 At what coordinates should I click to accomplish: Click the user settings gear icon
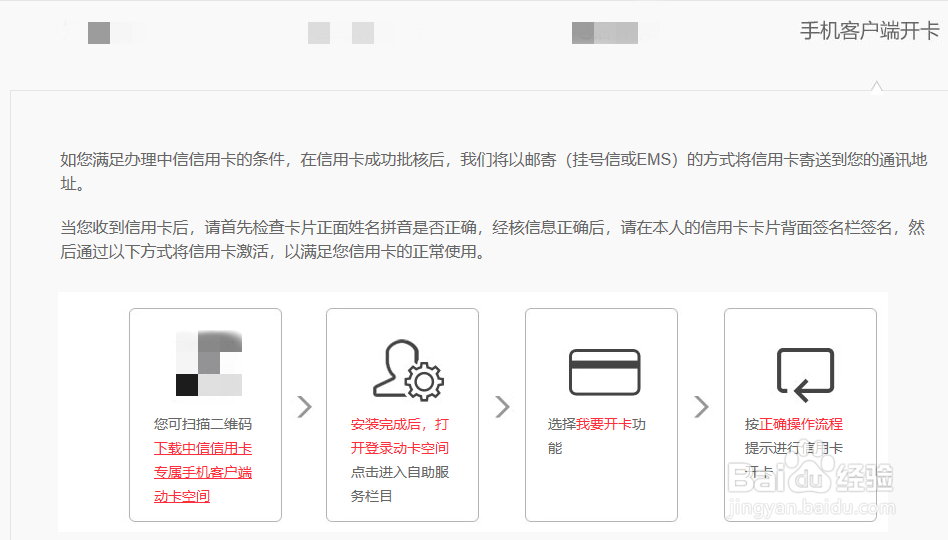[408, 370]
